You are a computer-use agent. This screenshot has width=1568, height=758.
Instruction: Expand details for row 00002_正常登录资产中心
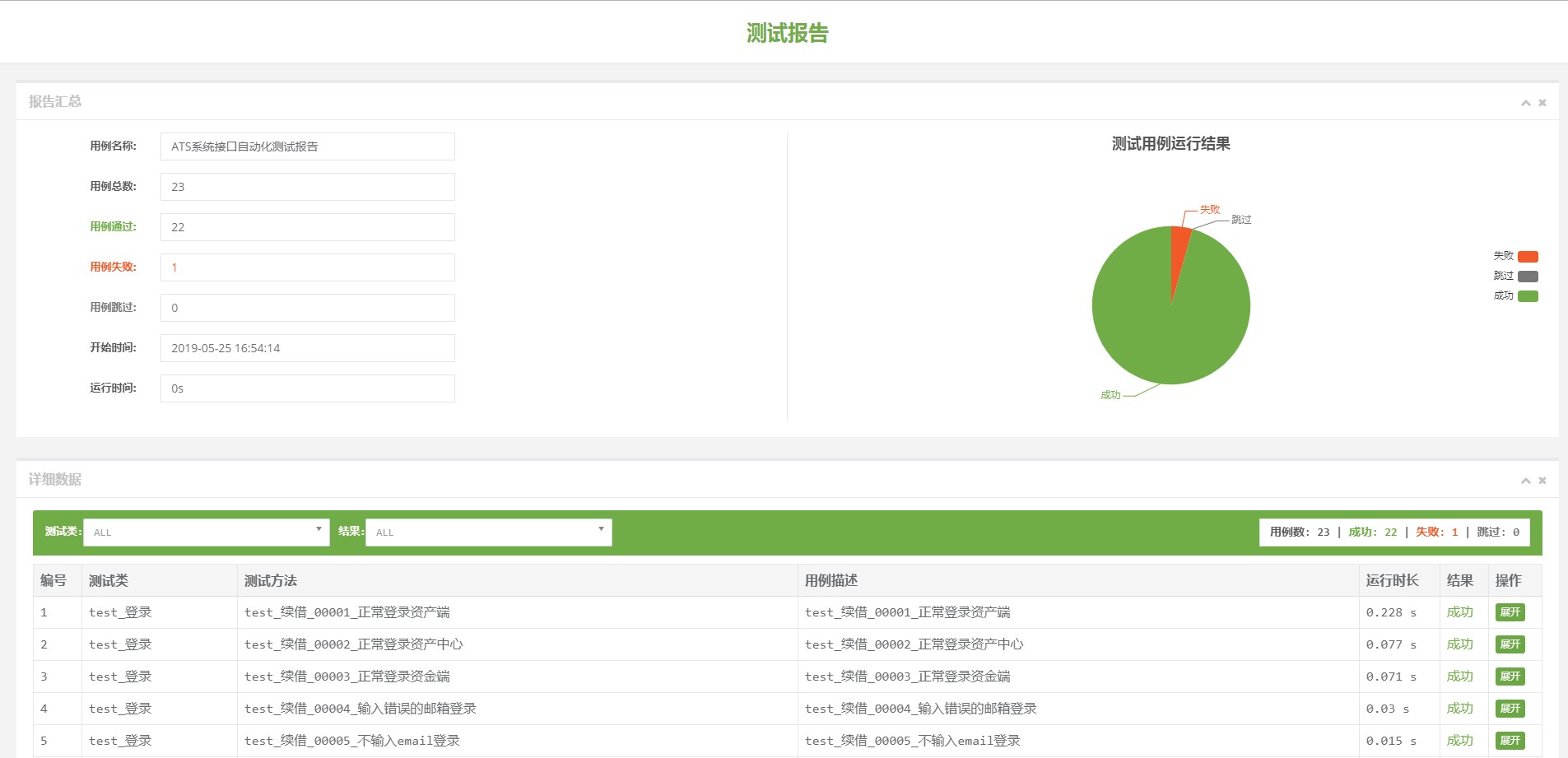1510,644
